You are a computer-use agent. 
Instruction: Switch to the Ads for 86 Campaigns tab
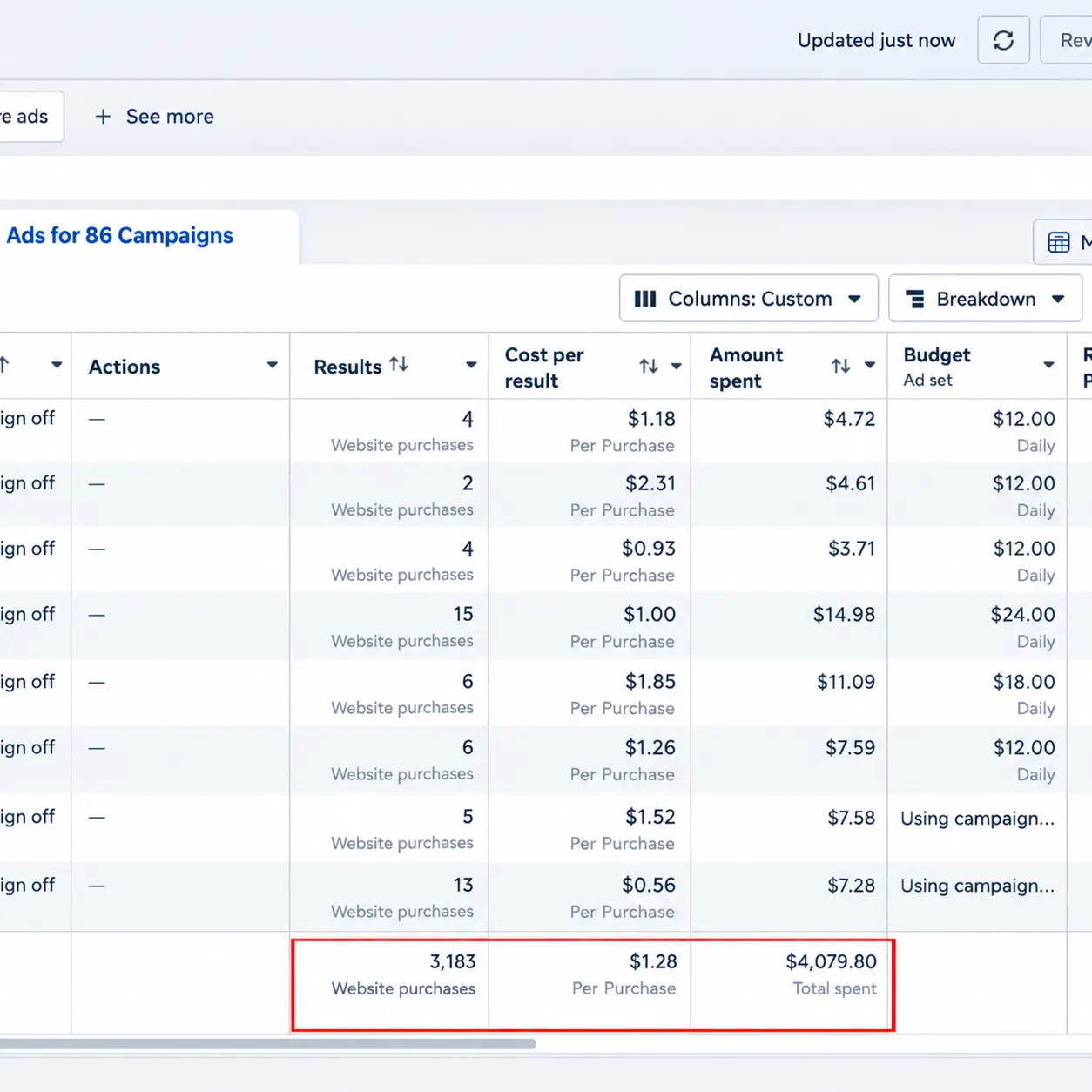120,236
